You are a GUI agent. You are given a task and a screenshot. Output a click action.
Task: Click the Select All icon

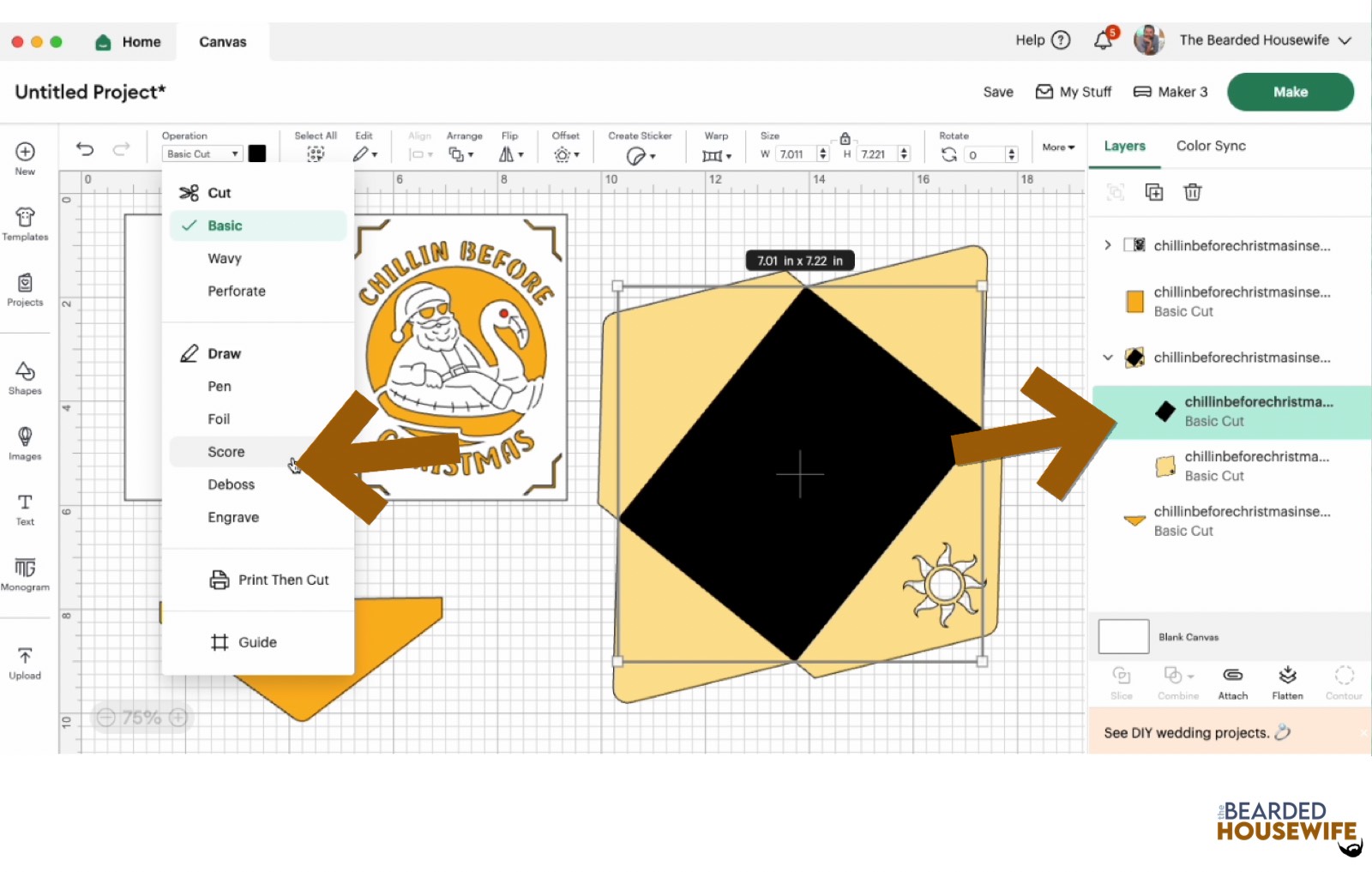316,154
